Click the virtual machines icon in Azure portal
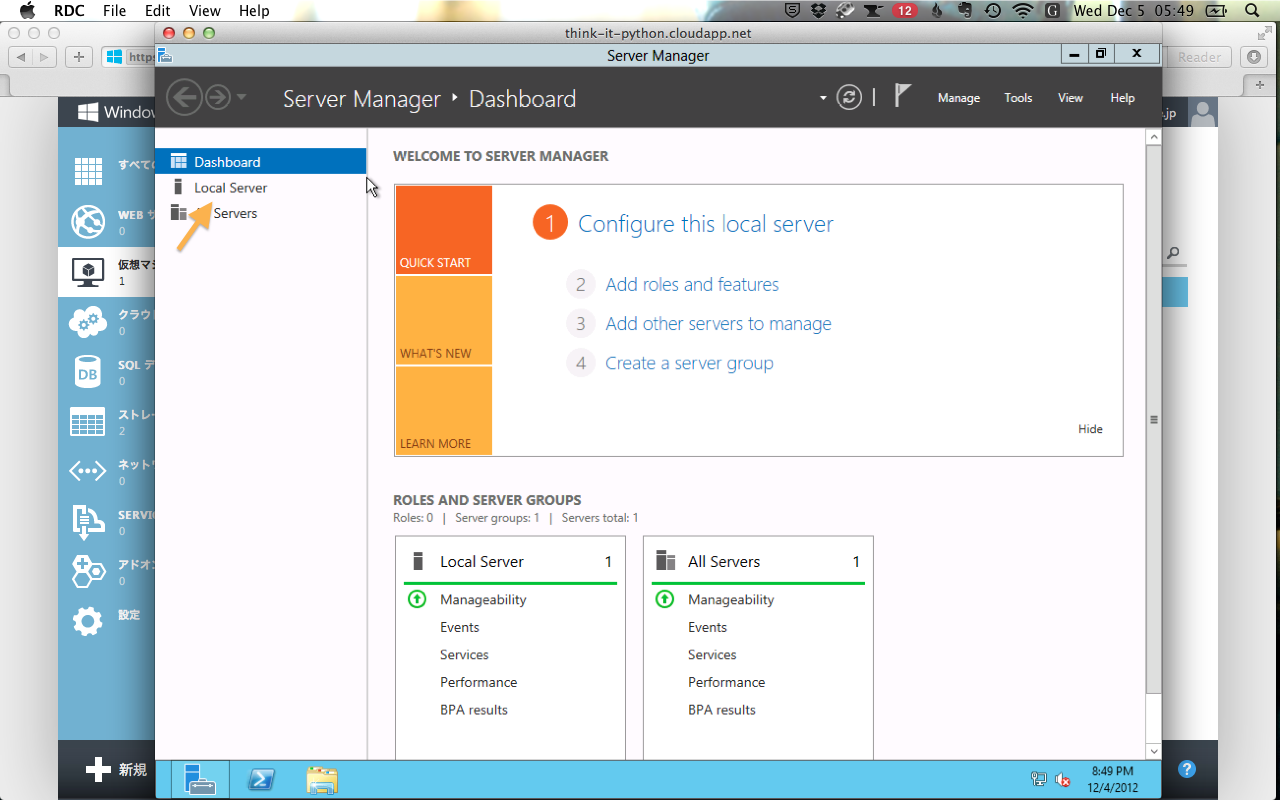Screen dimensions: 1280x800 (x=88, y=271)
